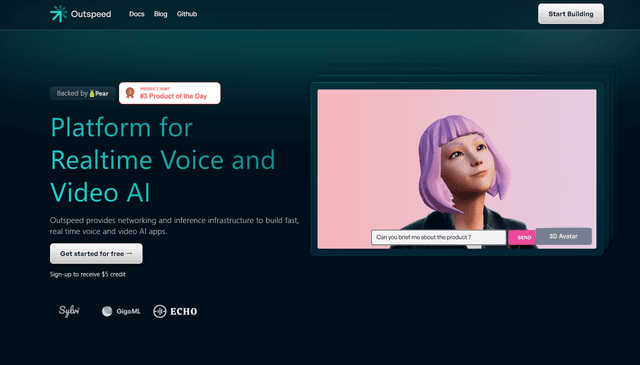Click the Product Hunt medal icon
Viewport: 640px width, 365px height.
130,93
